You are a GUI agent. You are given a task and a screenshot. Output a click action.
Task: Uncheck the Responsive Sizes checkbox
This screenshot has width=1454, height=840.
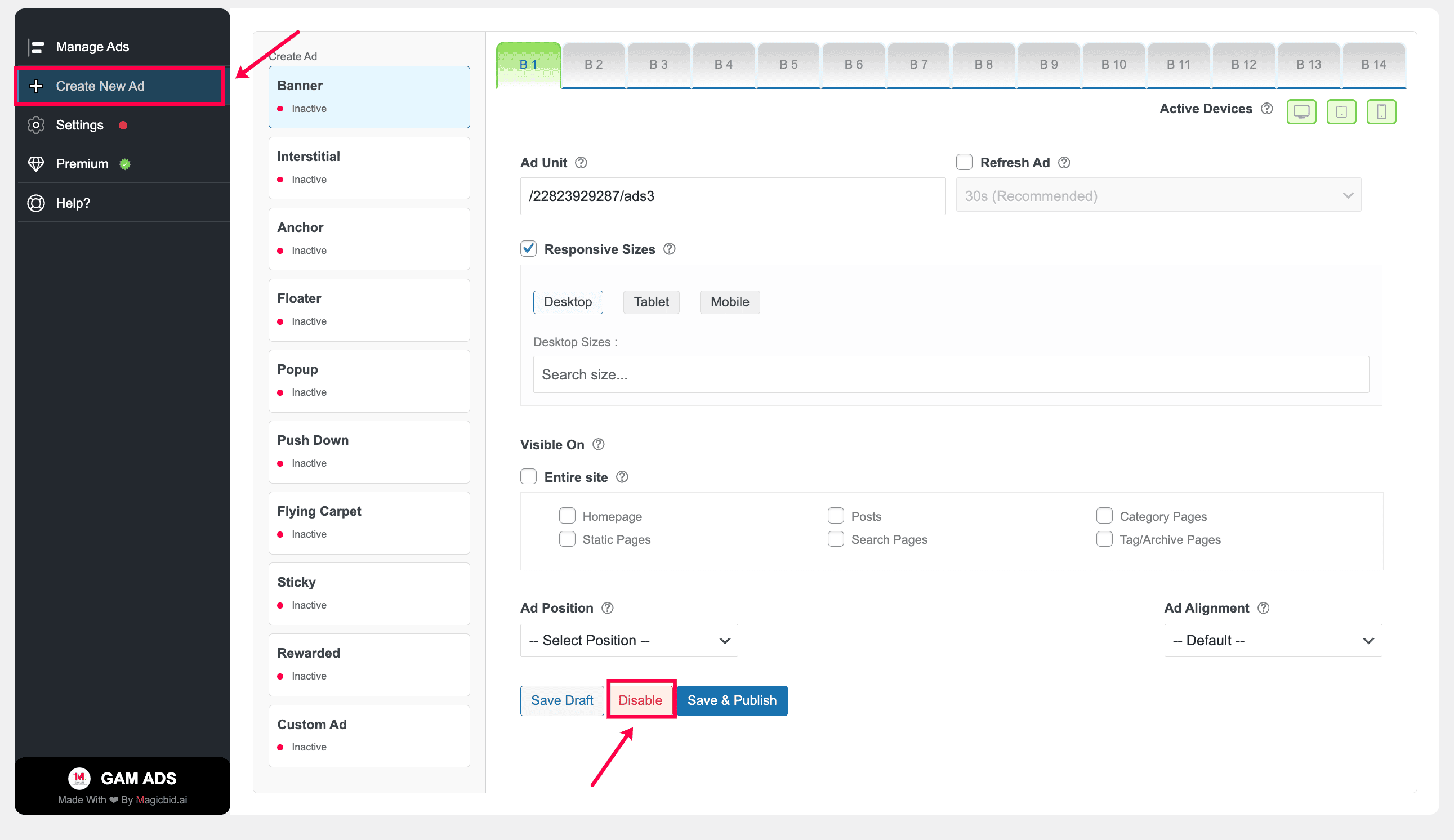click(528, 249)
